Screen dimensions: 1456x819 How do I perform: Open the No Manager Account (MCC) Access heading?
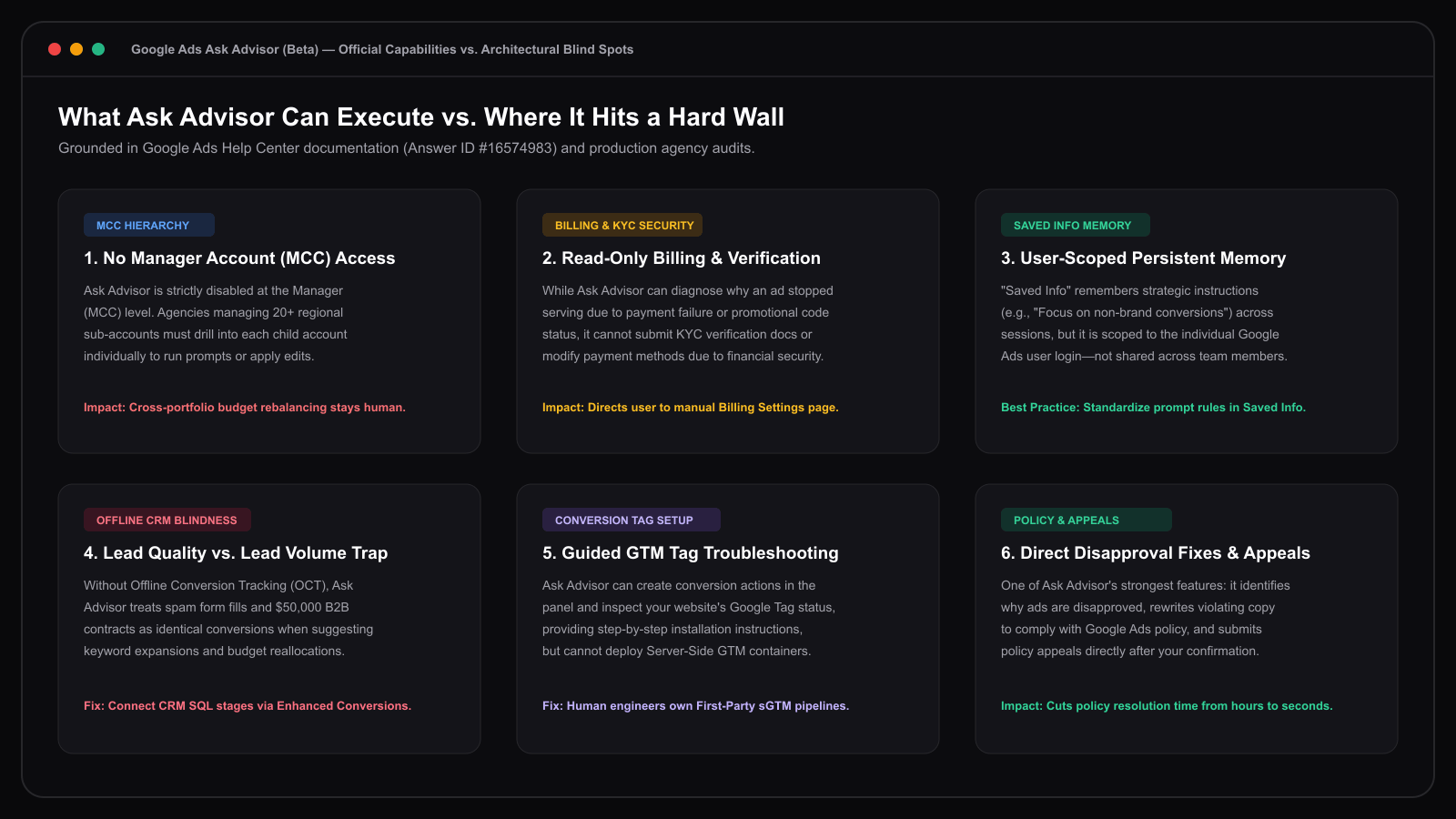click(239, 258)
